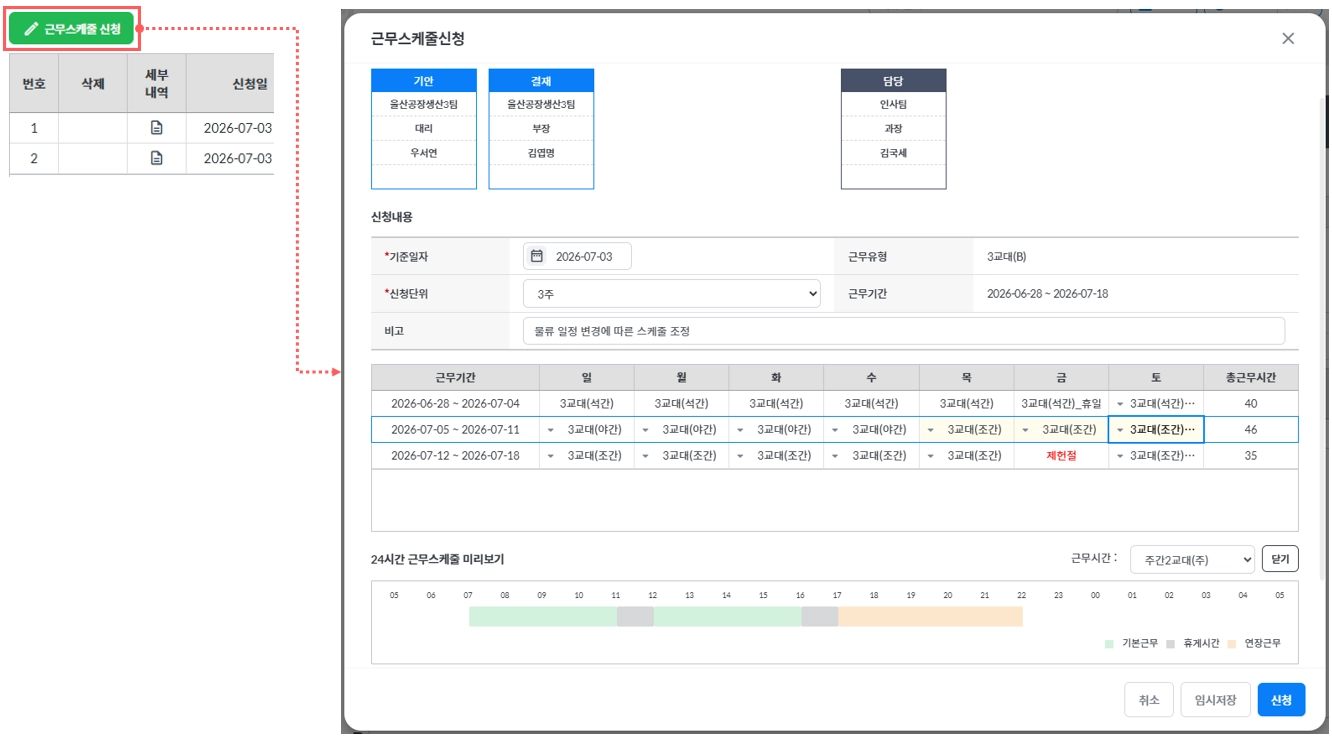
Task: Open Wednesday shift dropdown for 2026-07-05 week
Action: (x=836, y=430)
